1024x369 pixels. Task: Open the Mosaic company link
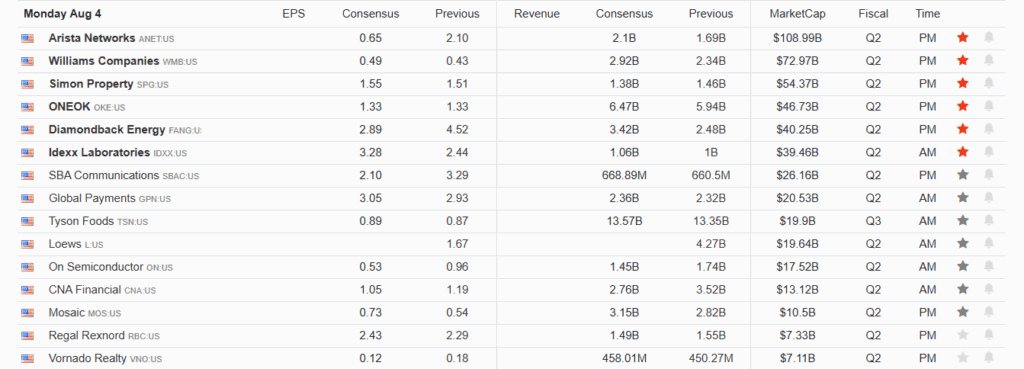(67, 313)
